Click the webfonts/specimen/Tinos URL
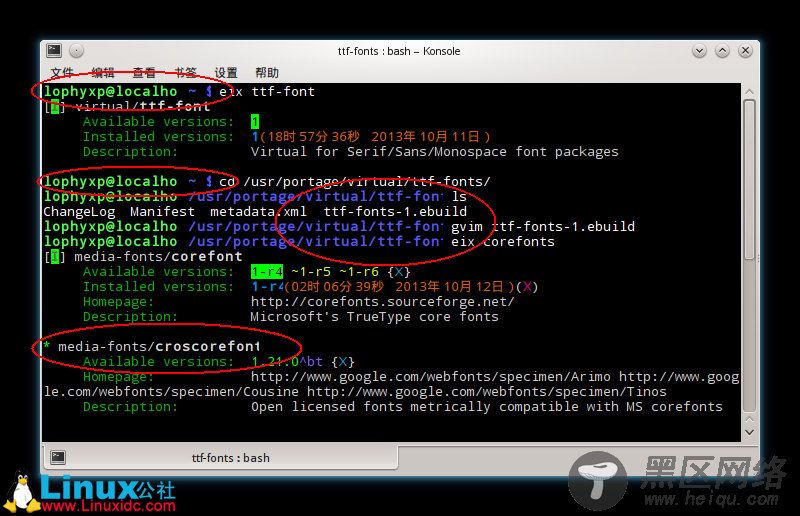Screen dimensions: 800x516 [486, 391]
